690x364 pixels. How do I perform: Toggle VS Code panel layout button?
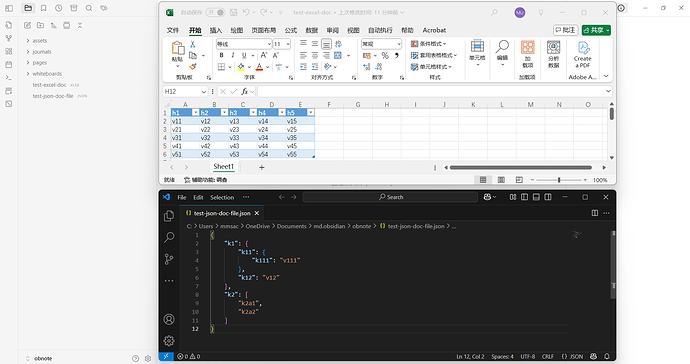click(536, 197)
